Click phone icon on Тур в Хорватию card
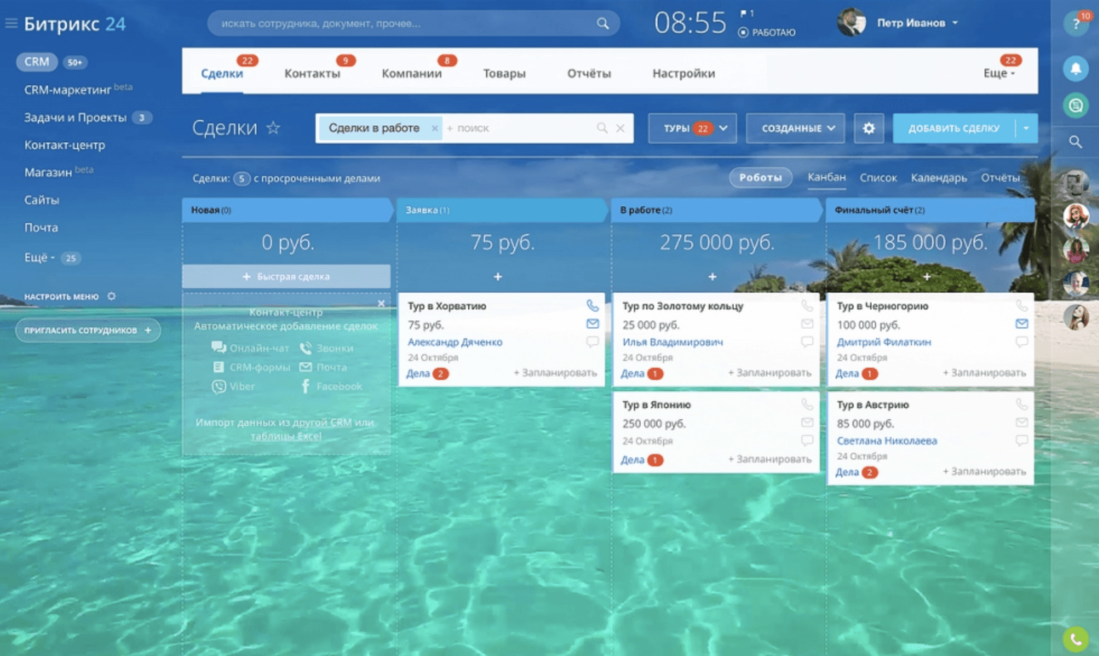1099x656 pixels. point(592,306)
